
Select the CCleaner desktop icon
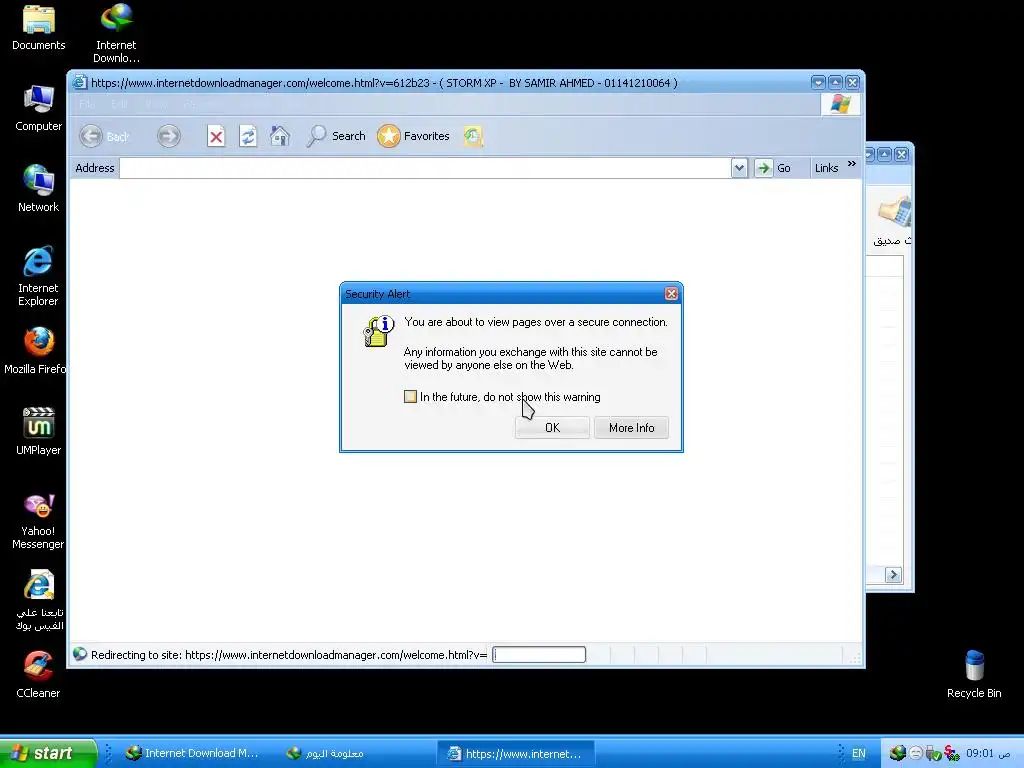[39, 675]
